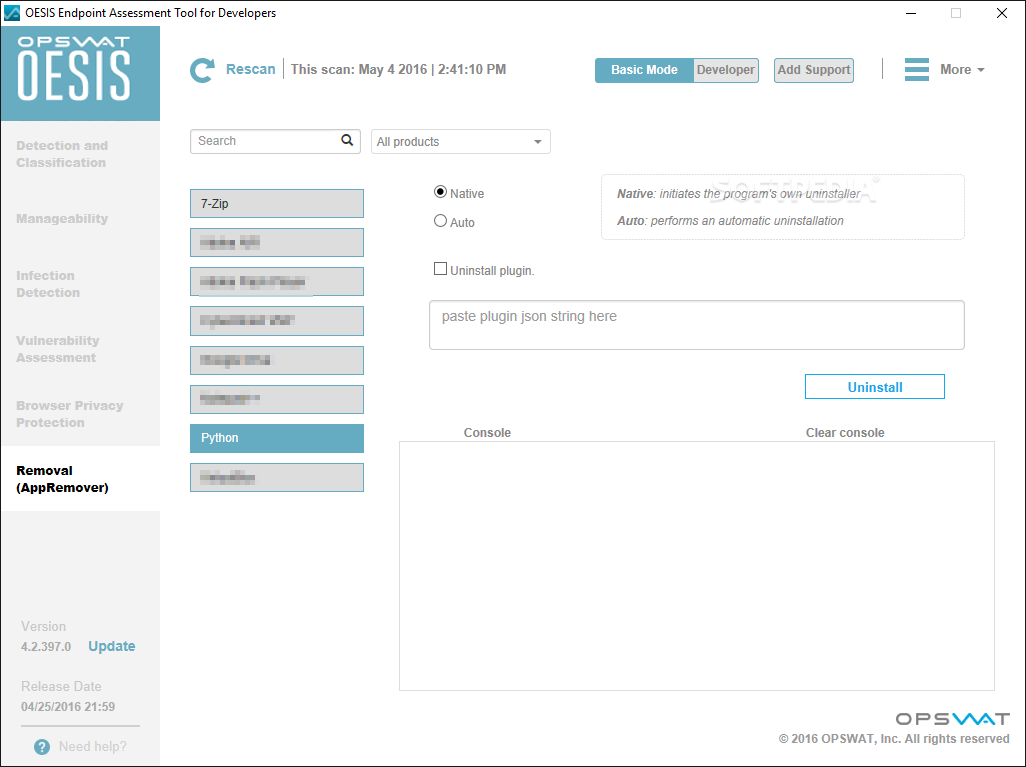1026x767 pixels.
Task: Open Browser Privacy Protection section
Action: [x=69, y=414]
